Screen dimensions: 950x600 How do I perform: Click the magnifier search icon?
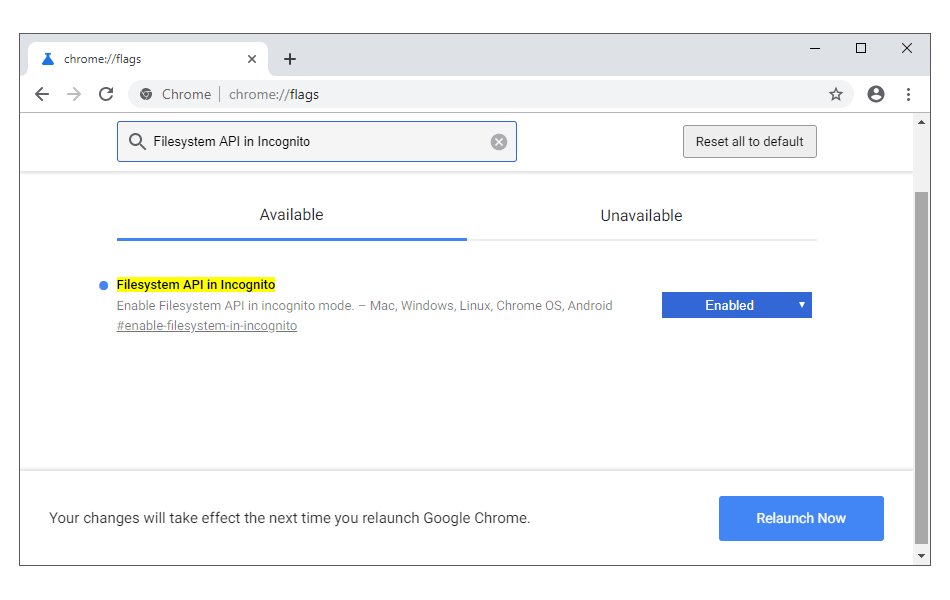click(138, 141)
